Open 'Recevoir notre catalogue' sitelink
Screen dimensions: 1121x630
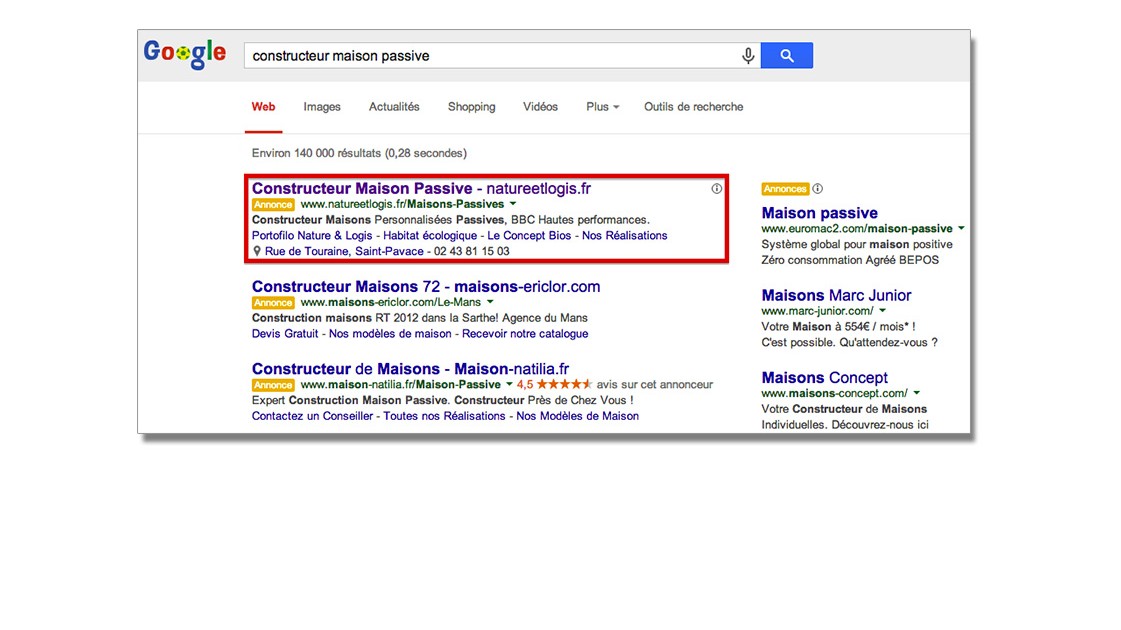pyautogui.click(x=525, y=333)
